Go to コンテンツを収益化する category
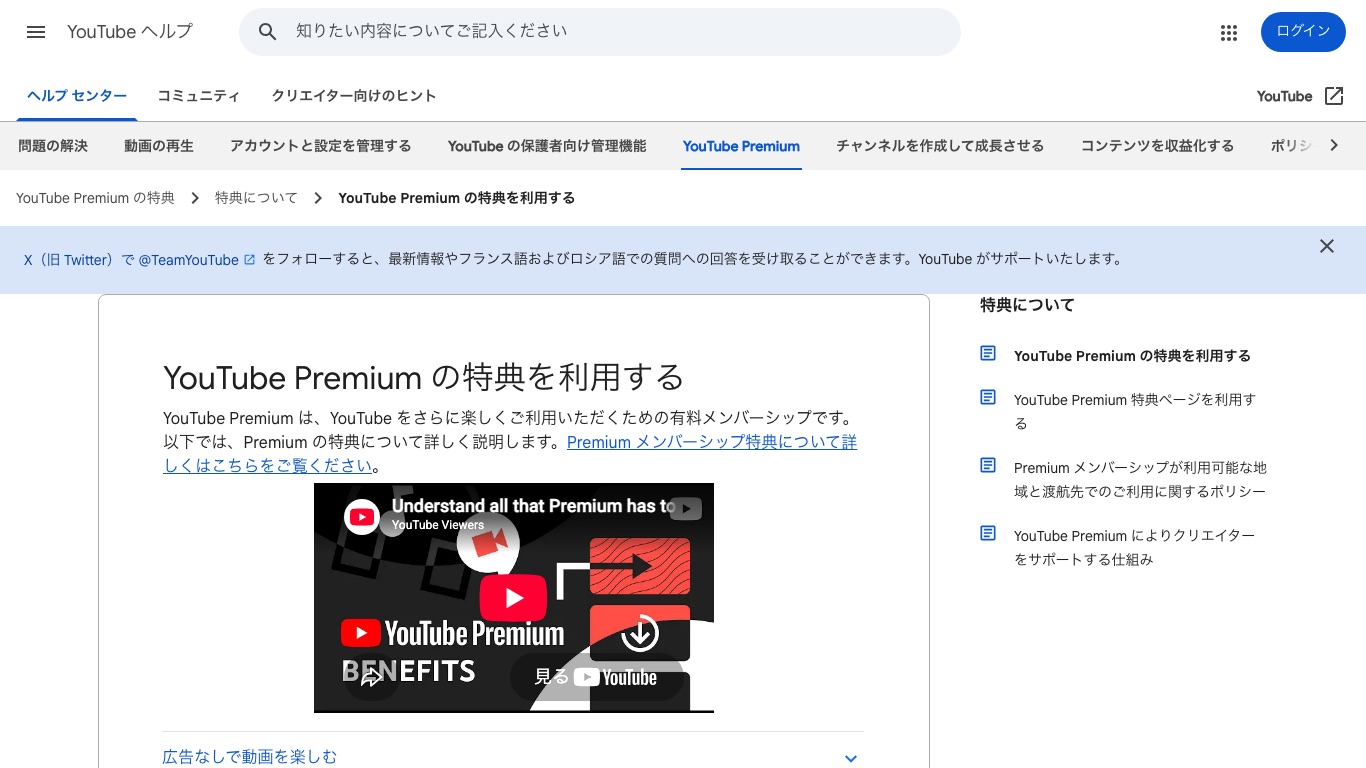Screen dimensions: 1366x768 [1157, 146]
